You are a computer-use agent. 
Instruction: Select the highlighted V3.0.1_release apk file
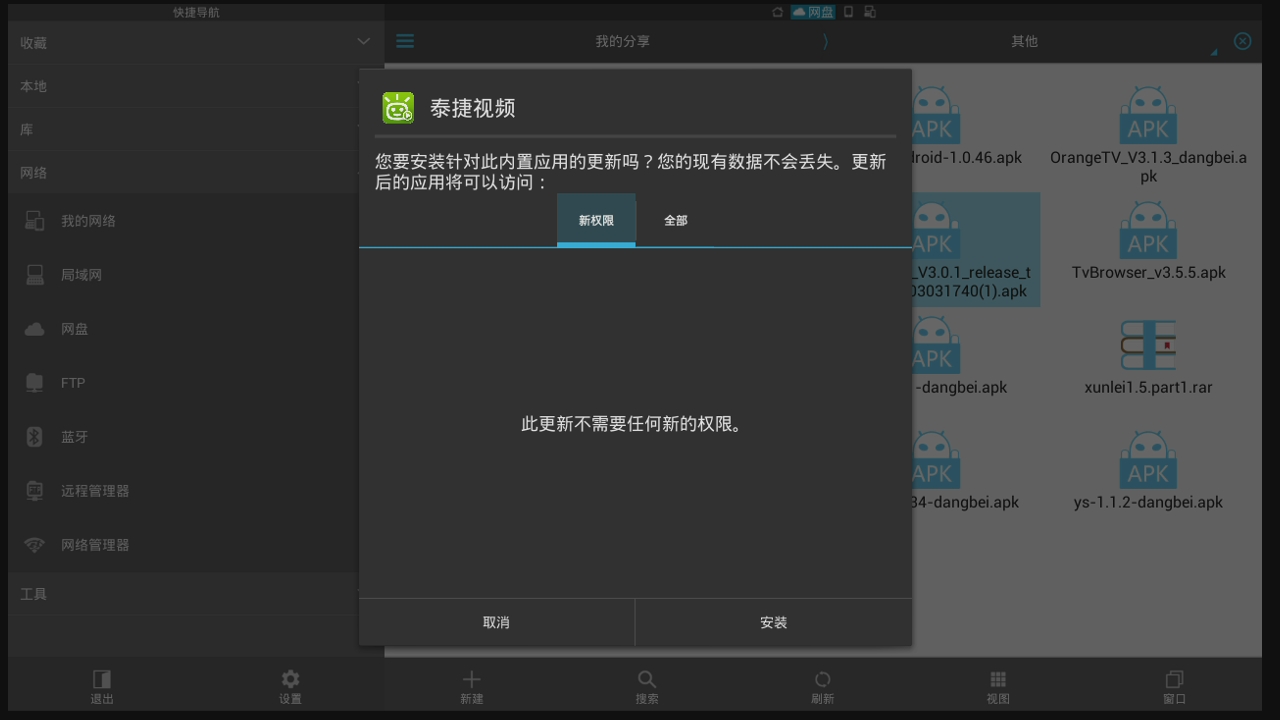click(976, 250)
